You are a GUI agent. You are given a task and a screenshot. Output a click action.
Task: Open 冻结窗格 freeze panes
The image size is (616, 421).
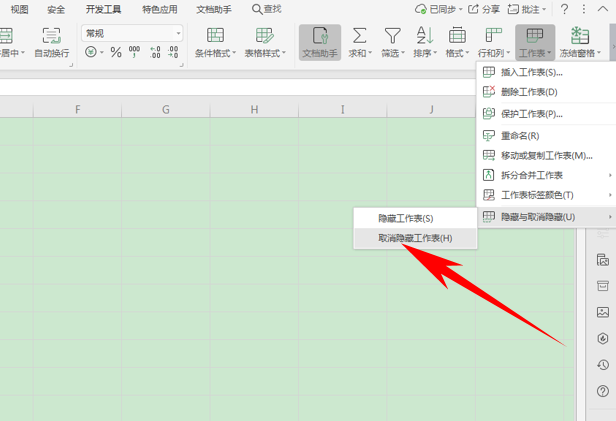click(580, 42)
